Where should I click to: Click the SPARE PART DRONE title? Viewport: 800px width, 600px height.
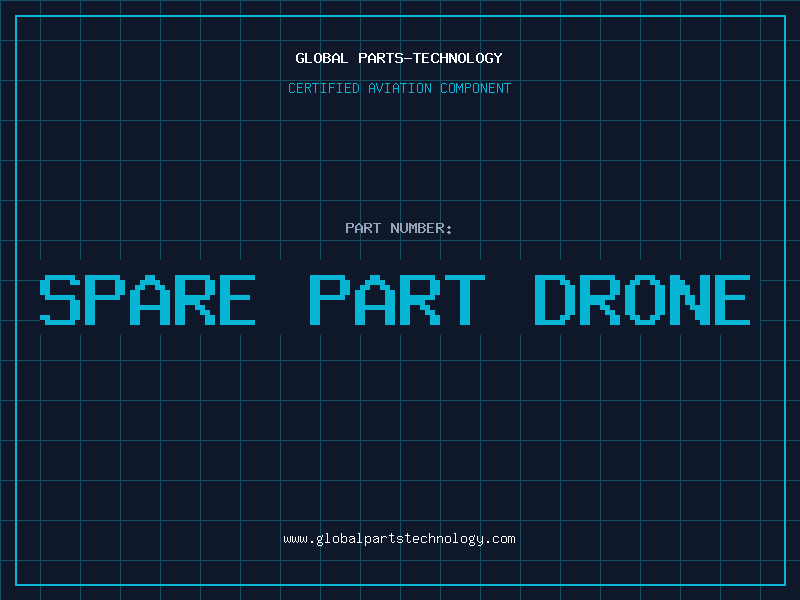[395, 299]
